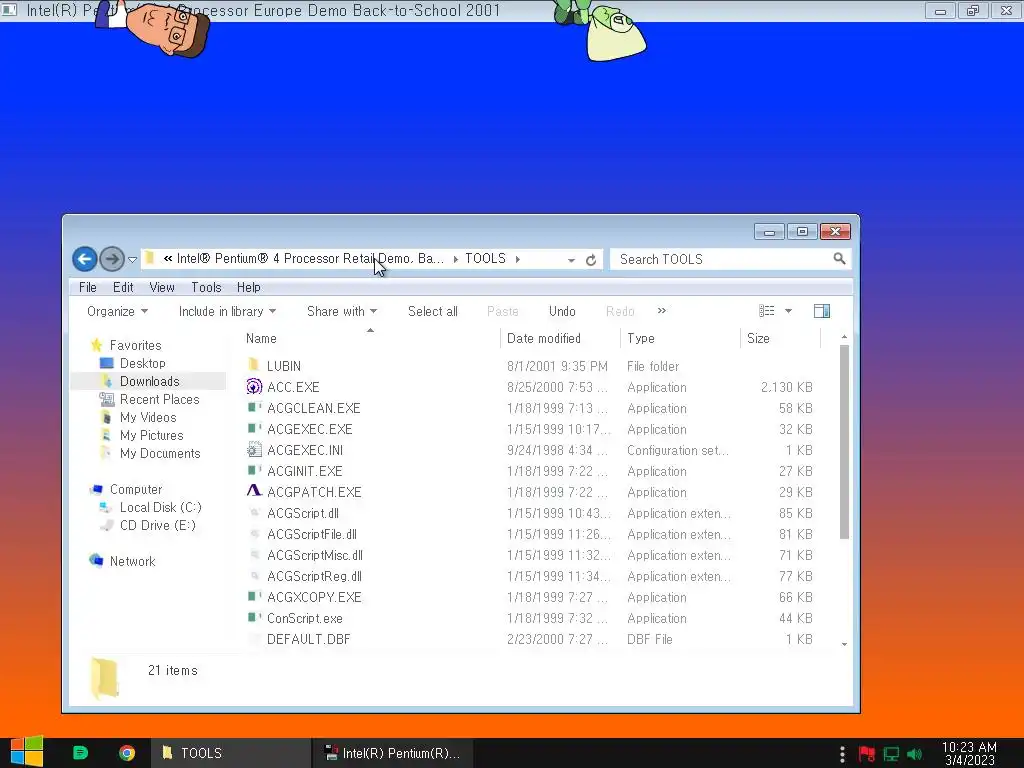Select the ACGCLEAN.EXE icon

pyautogui.click(x=254, y=408)
